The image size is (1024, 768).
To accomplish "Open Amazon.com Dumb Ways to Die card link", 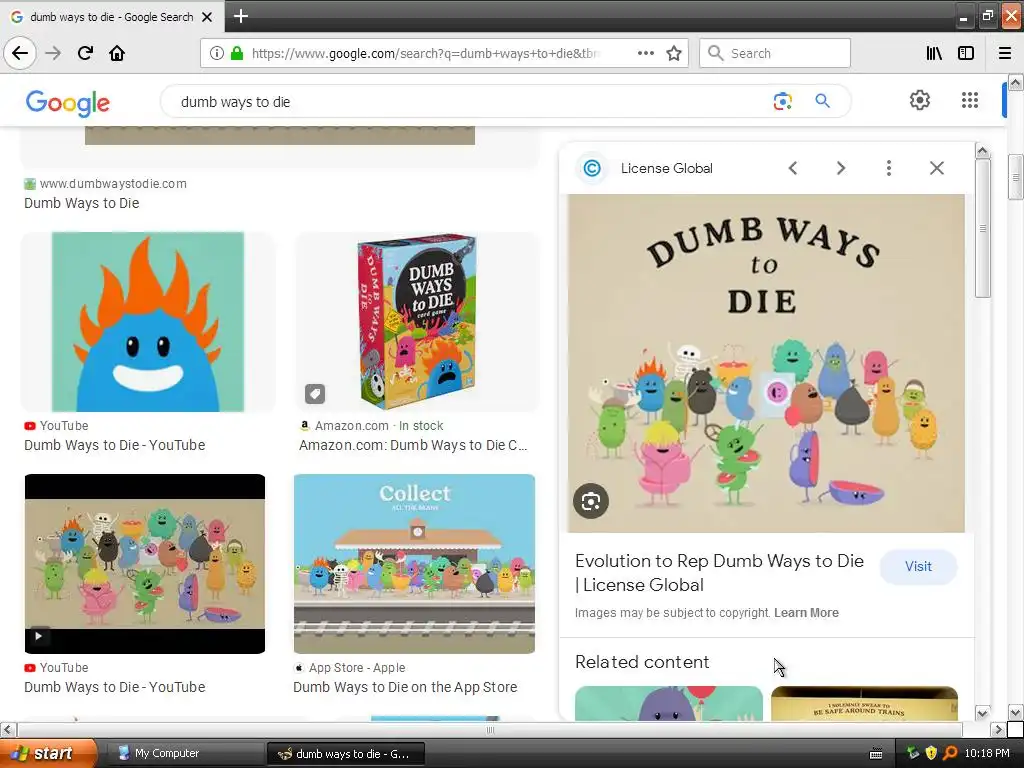I will (x=413, y=445).
